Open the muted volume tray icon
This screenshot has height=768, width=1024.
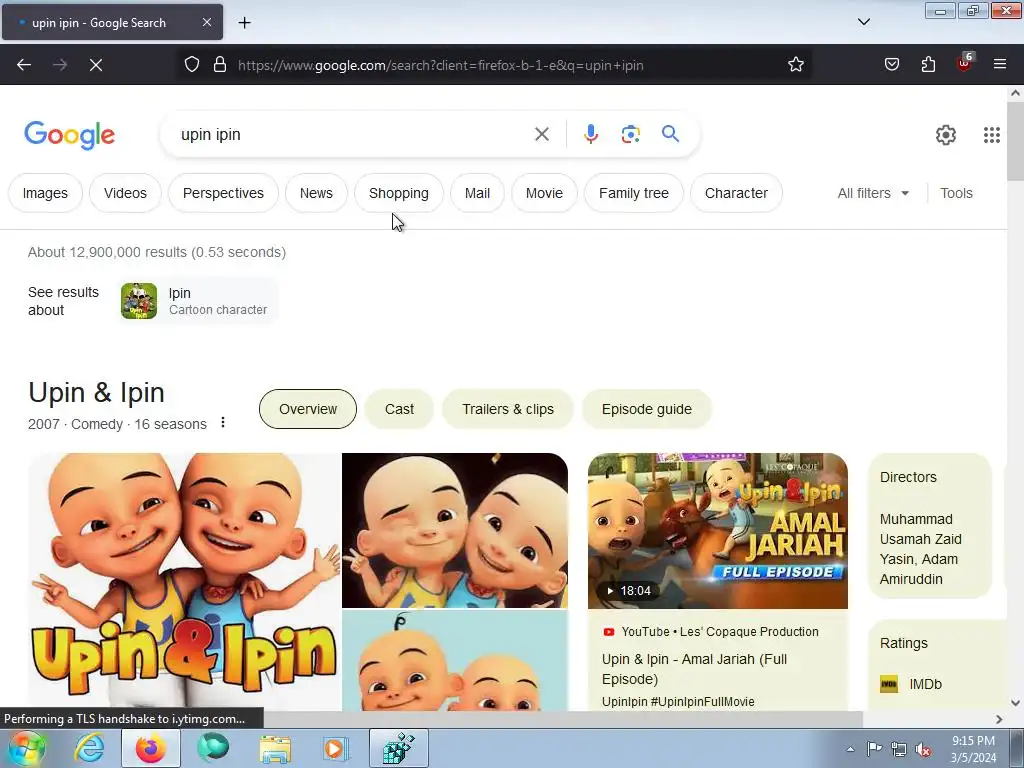coord(923,749)
